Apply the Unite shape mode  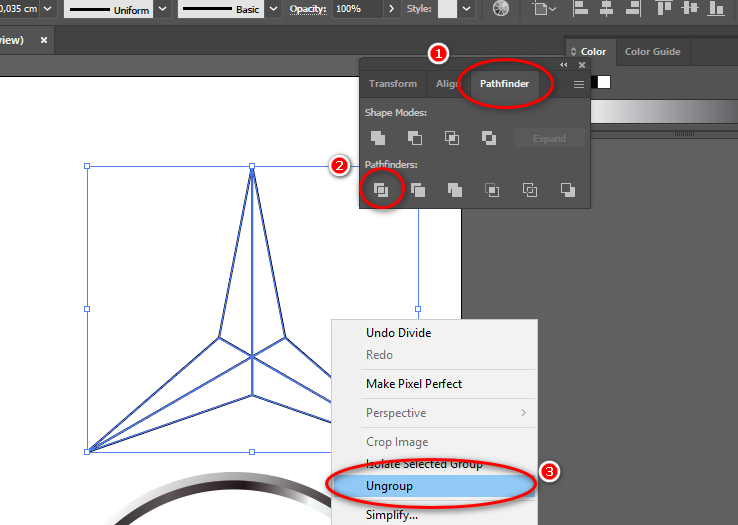pos(377,138)
